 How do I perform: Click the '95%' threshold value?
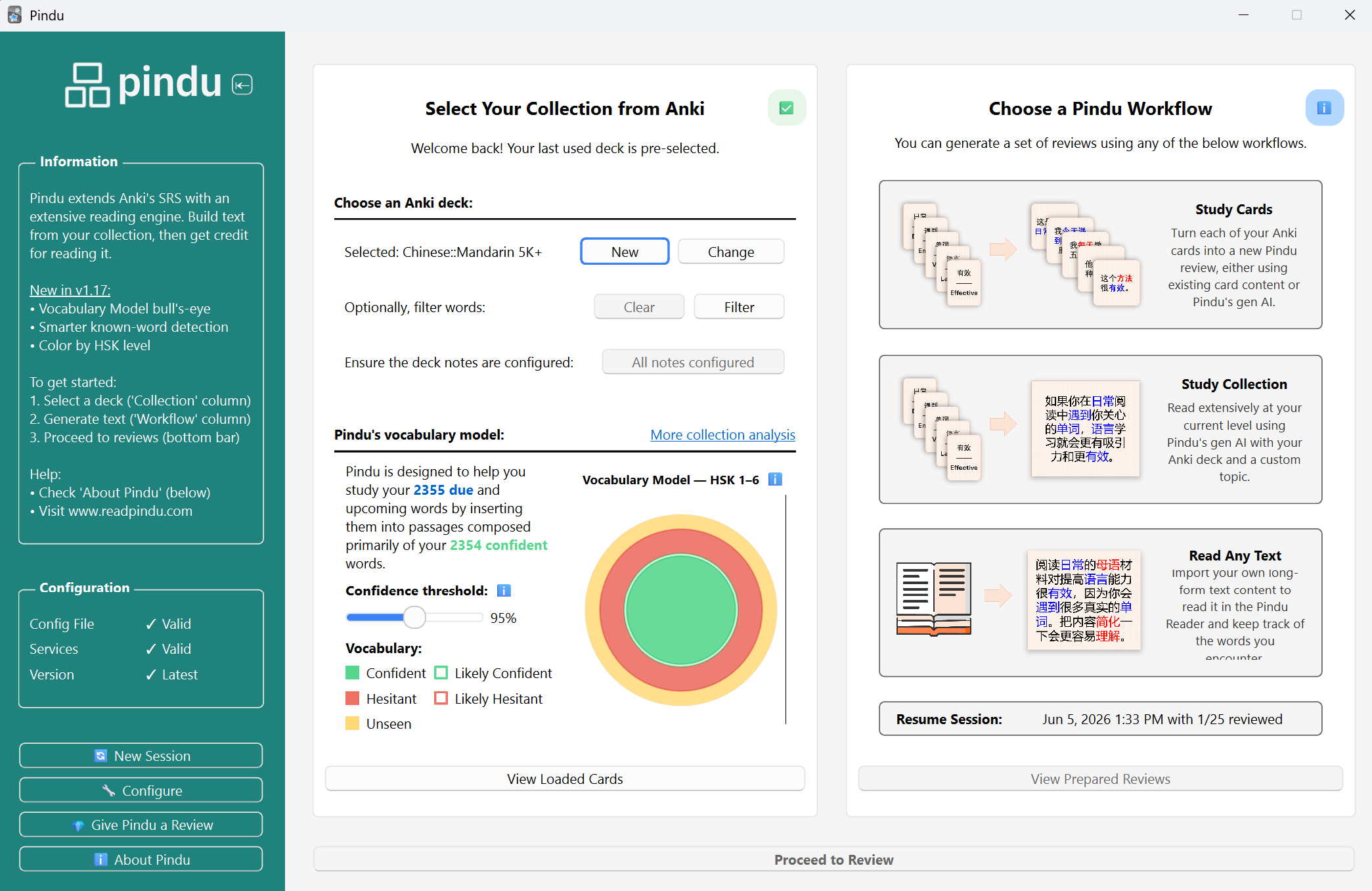(x=503, y=618)
